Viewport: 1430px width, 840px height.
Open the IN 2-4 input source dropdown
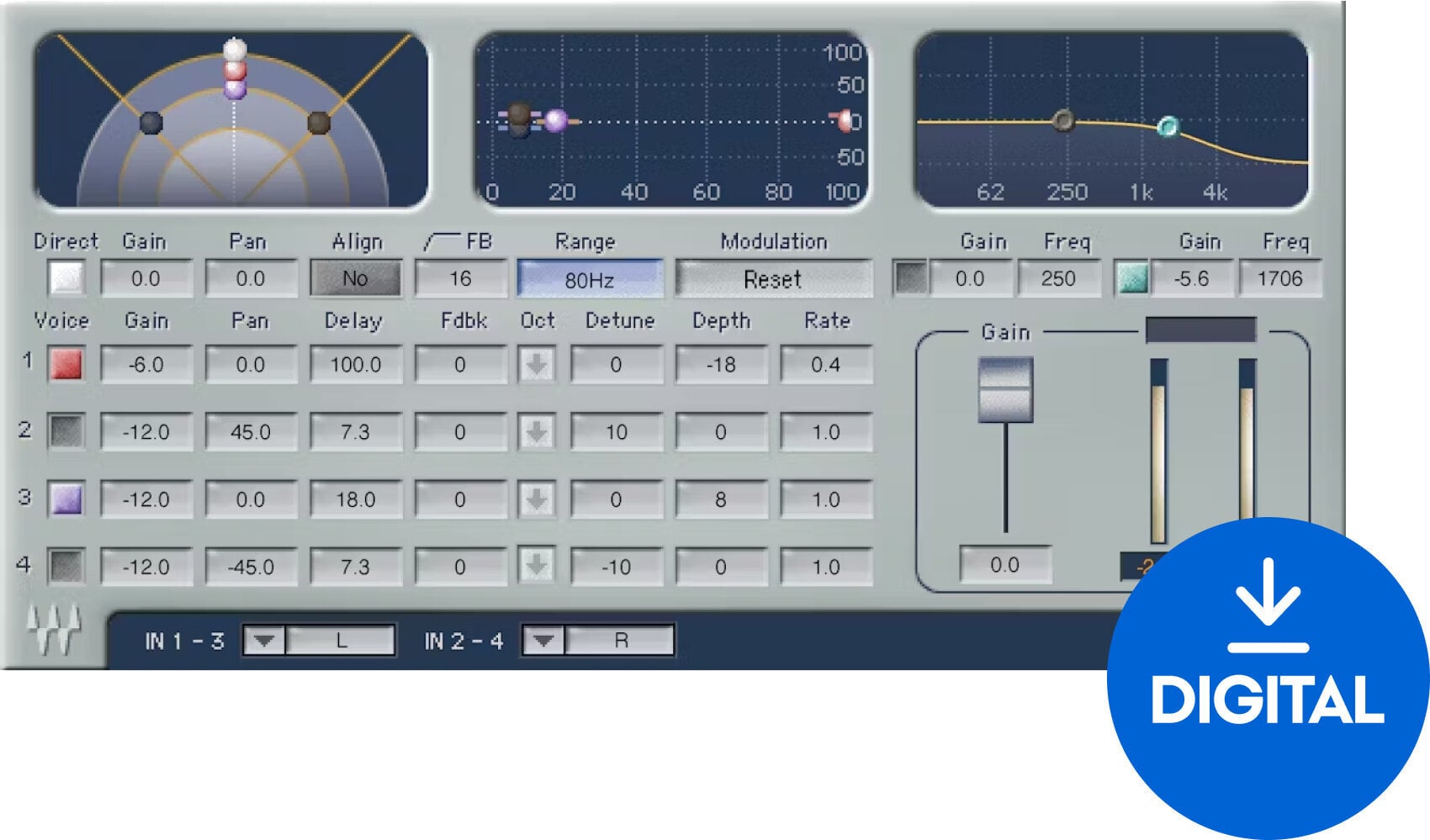pos(543,639)
